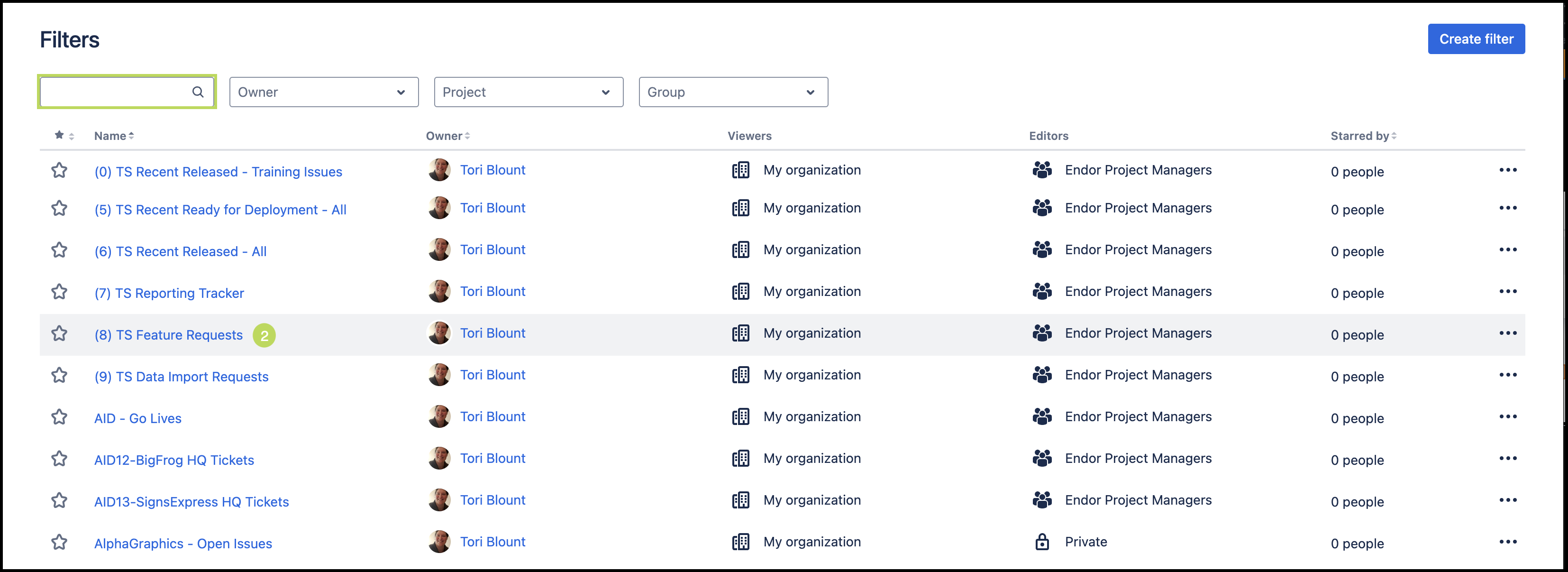1568x572 pixels.
Task: Click ellipsis menu for AlphaGraphics - Open Issues
Action: point(1507,542)
